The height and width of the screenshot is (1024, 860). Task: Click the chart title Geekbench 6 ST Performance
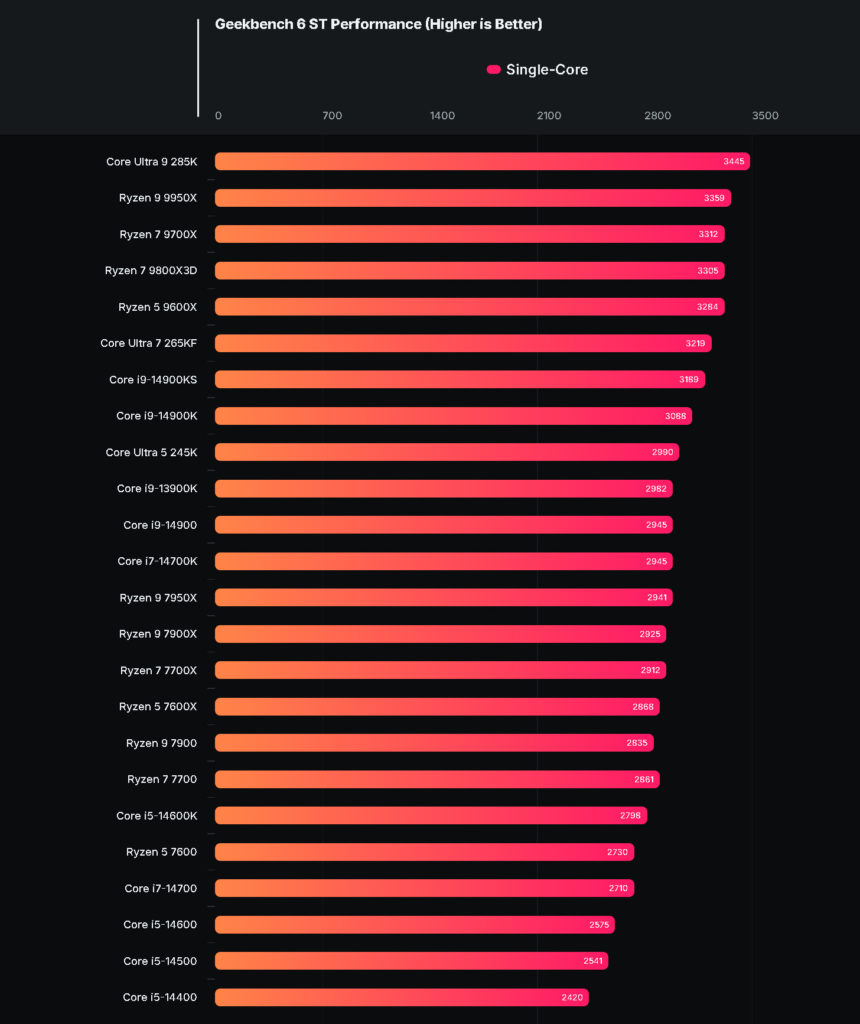click(379, 24)
